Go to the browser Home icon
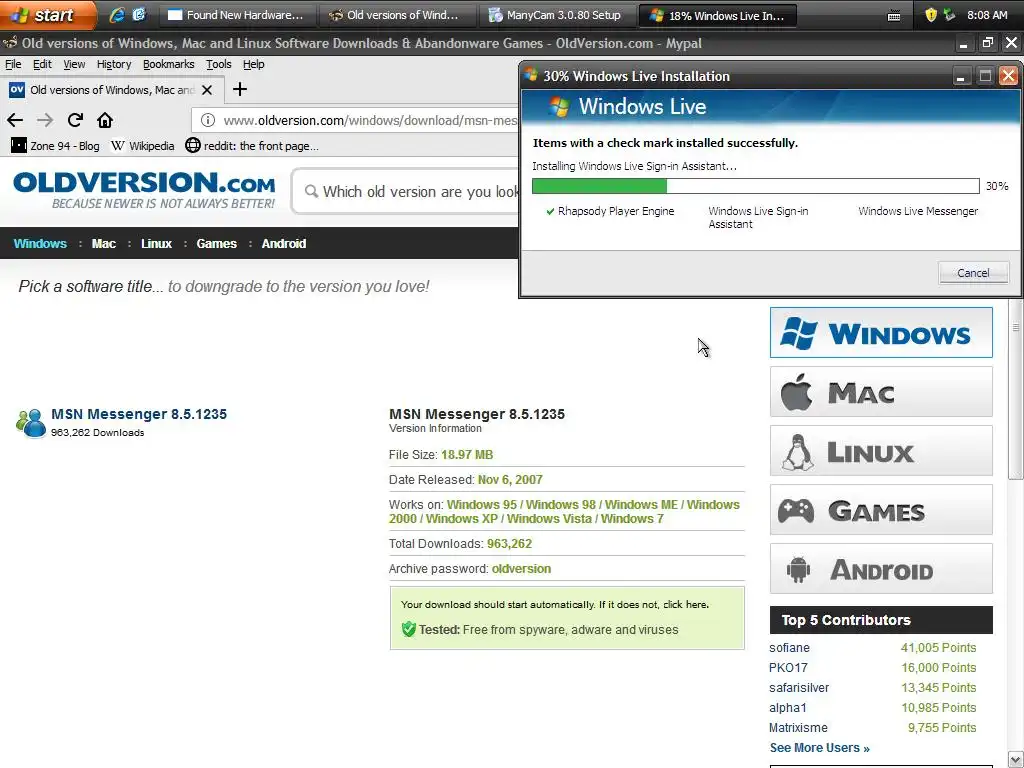The width and height of the screenshot is (1024, 768). pos(104,120)
